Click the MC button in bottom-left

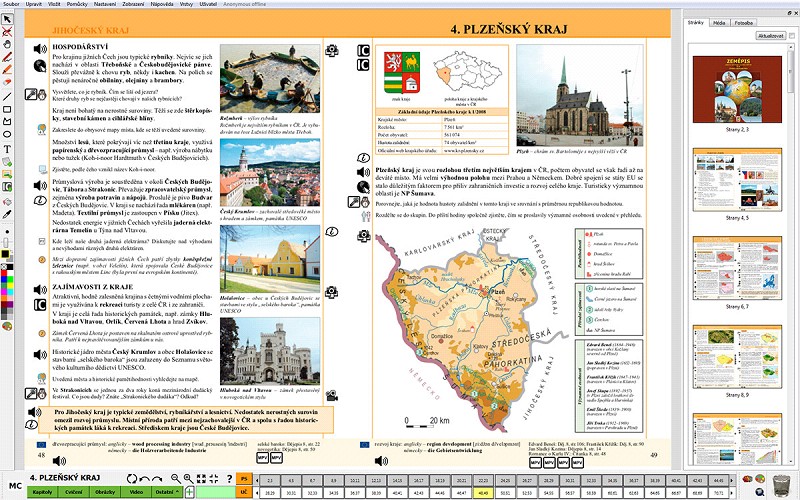[15, 486]
